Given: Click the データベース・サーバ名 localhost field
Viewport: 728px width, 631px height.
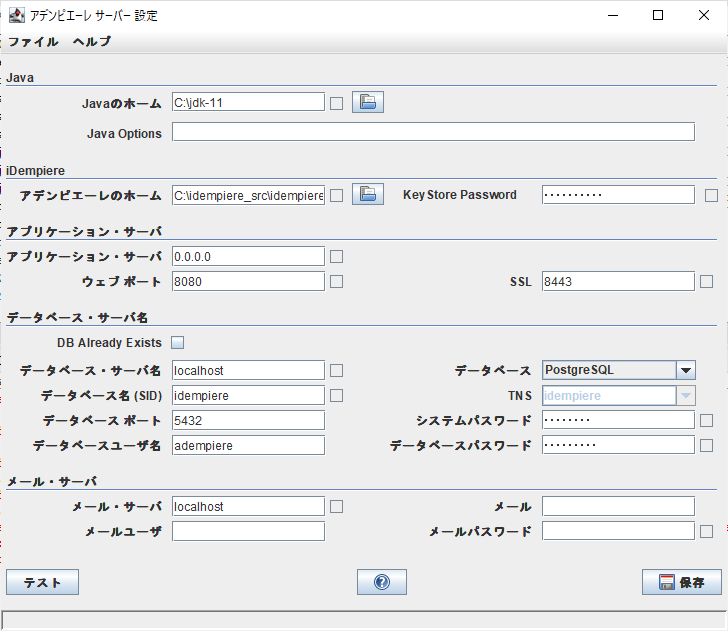Looking at the screenshot, I should click(x=248, y=370).
